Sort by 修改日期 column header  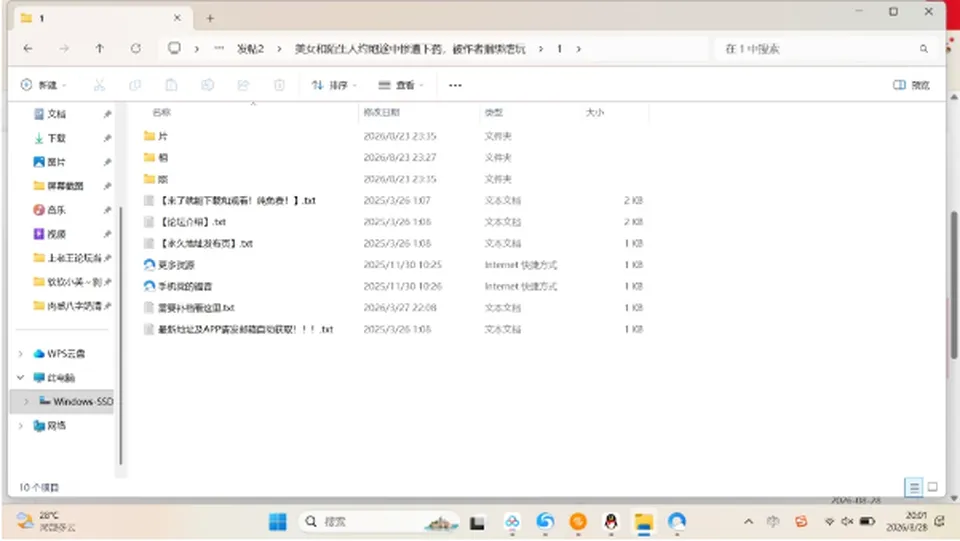(381, 112)
